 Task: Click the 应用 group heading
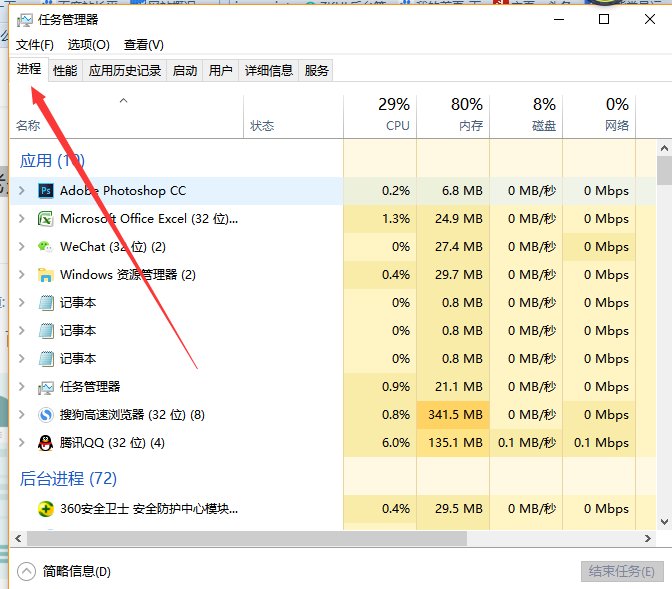pyautogui.click(x=52, y=161)
